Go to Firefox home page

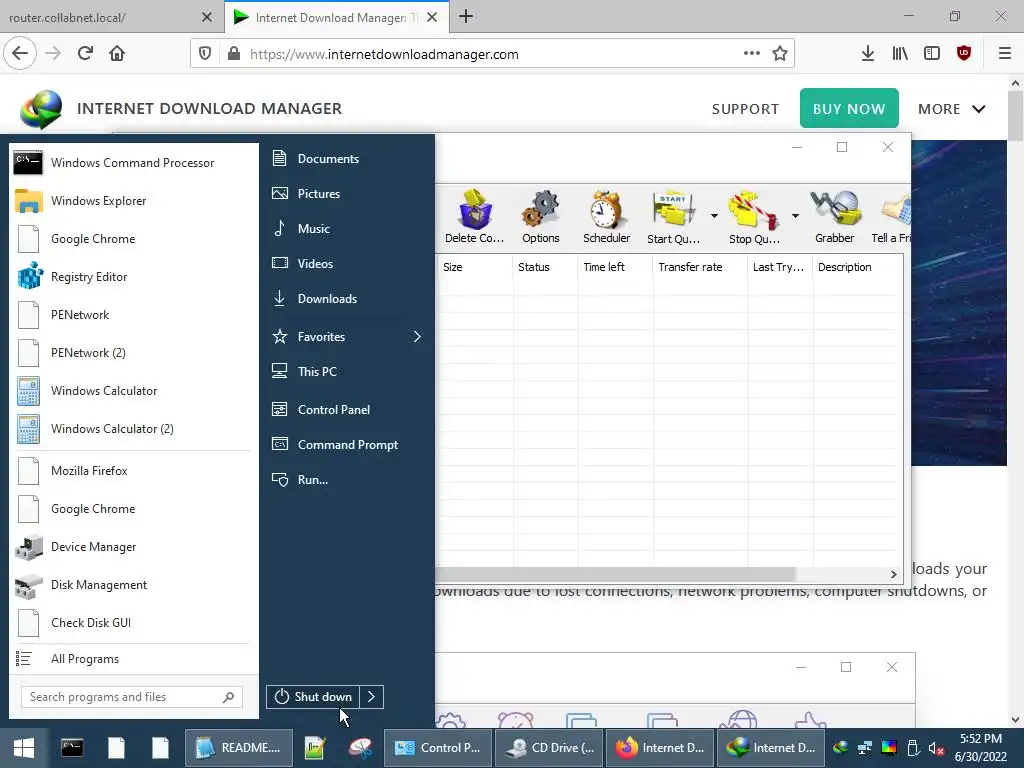[117, 54]
